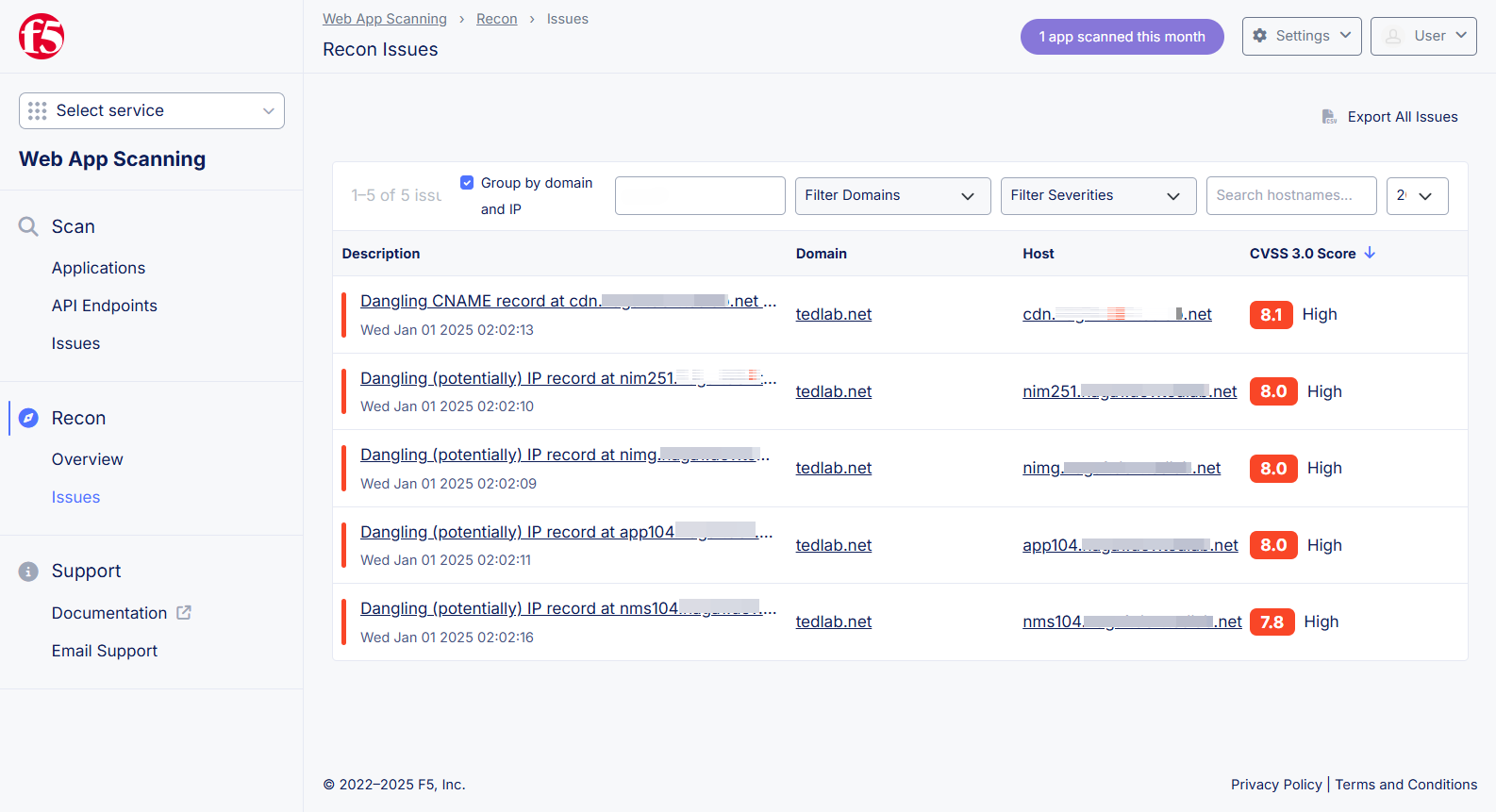Click the CVSS score sort arrow
This screenshot has width=1496, height=812.
pos(1370,253)
